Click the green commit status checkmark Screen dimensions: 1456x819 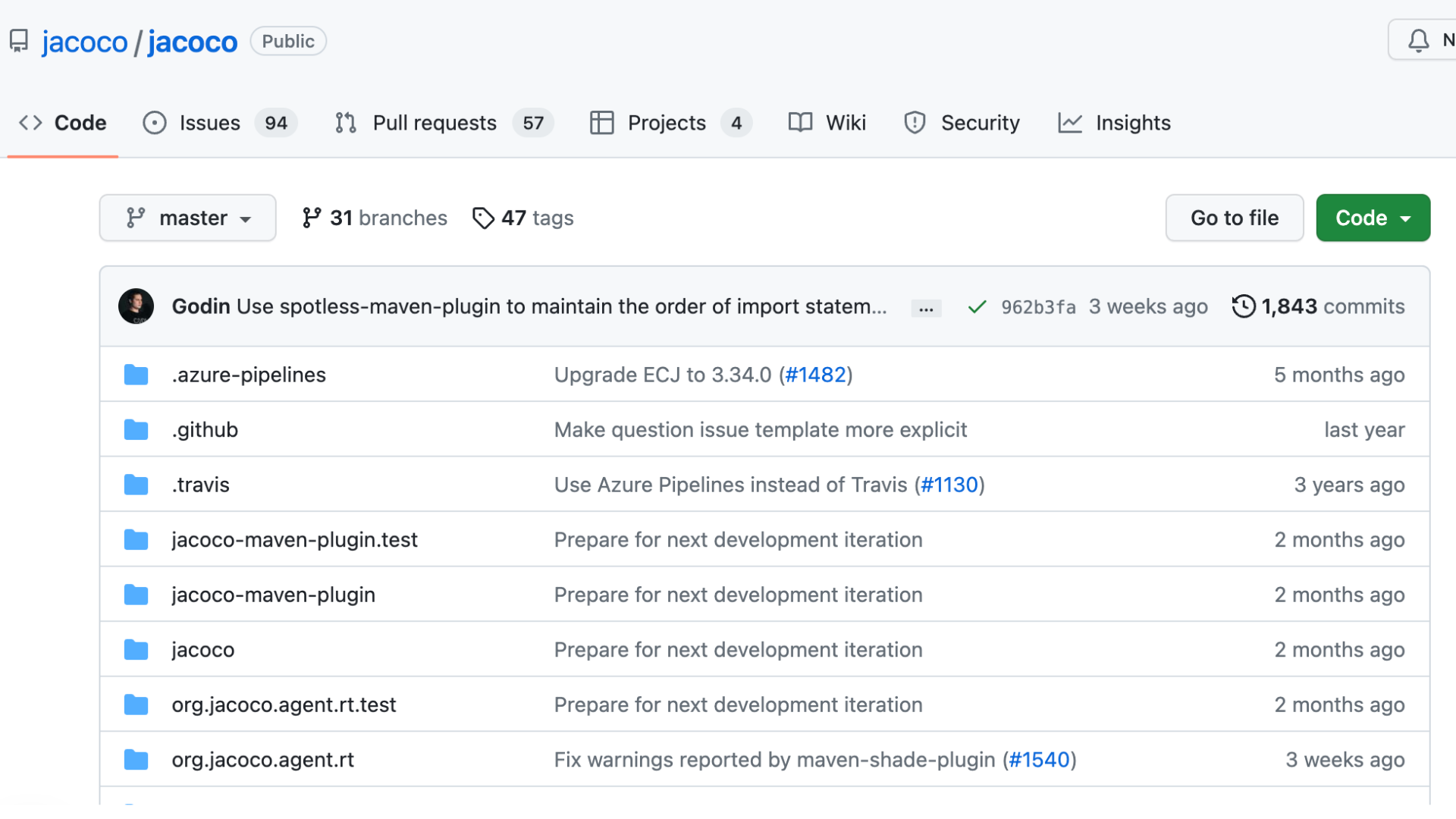977,307
